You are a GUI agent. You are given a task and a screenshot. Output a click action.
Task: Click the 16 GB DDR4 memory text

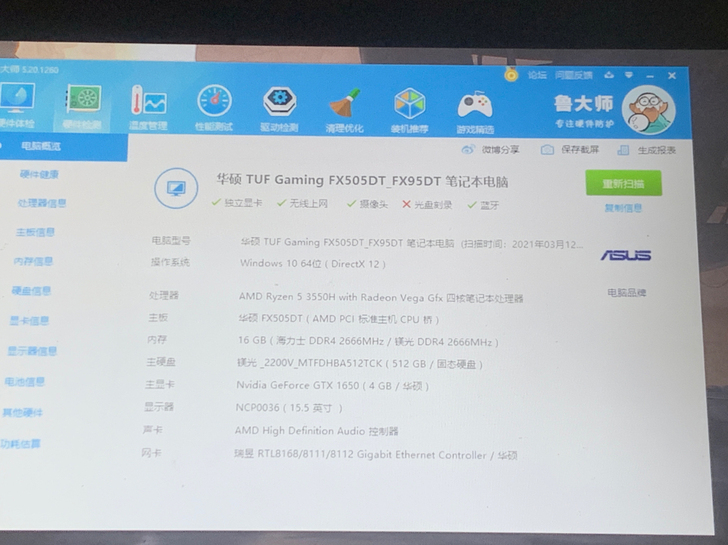[x=368, y=342]
